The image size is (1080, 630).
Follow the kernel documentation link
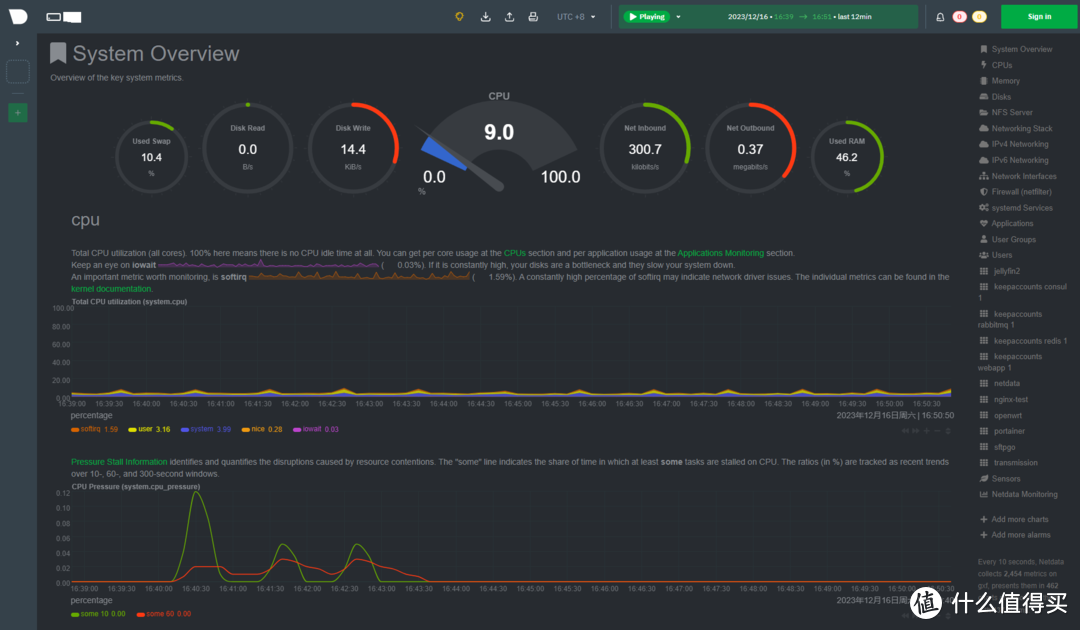click(x=111, y=289)
